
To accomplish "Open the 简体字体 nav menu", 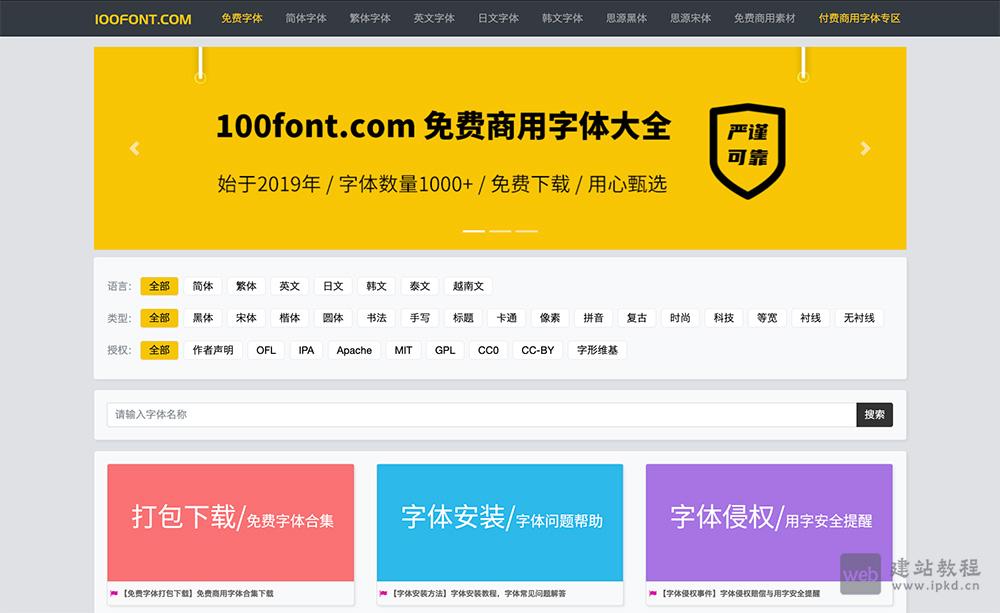I will [305, 18].
